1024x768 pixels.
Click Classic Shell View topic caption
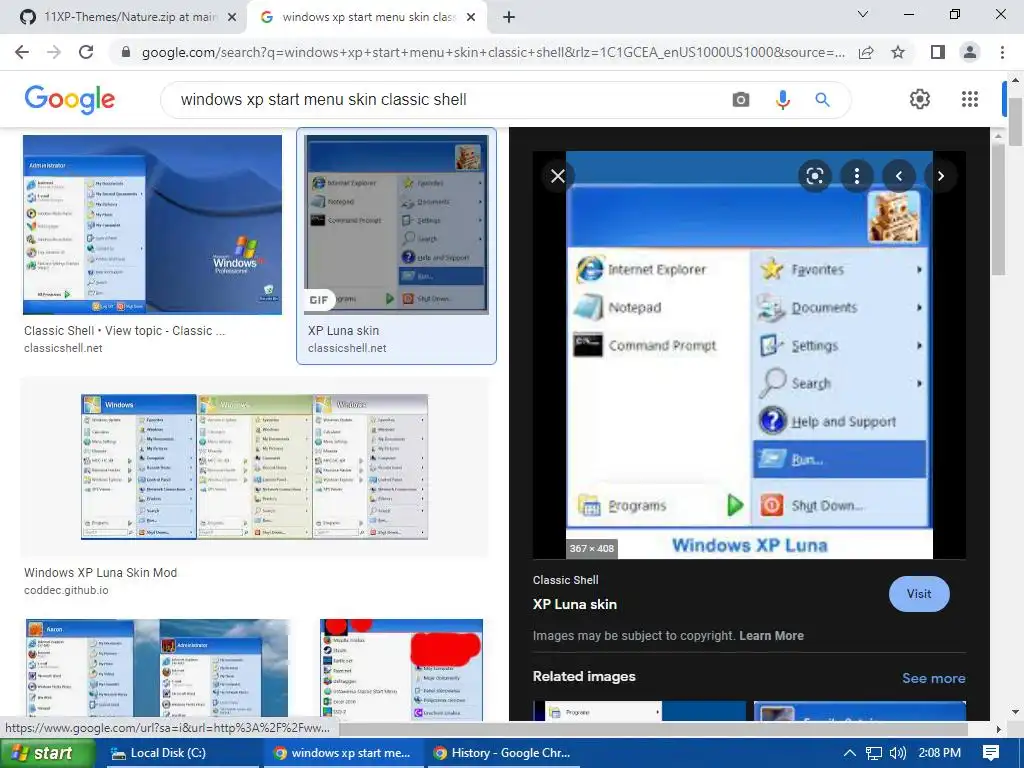[125, 330]
